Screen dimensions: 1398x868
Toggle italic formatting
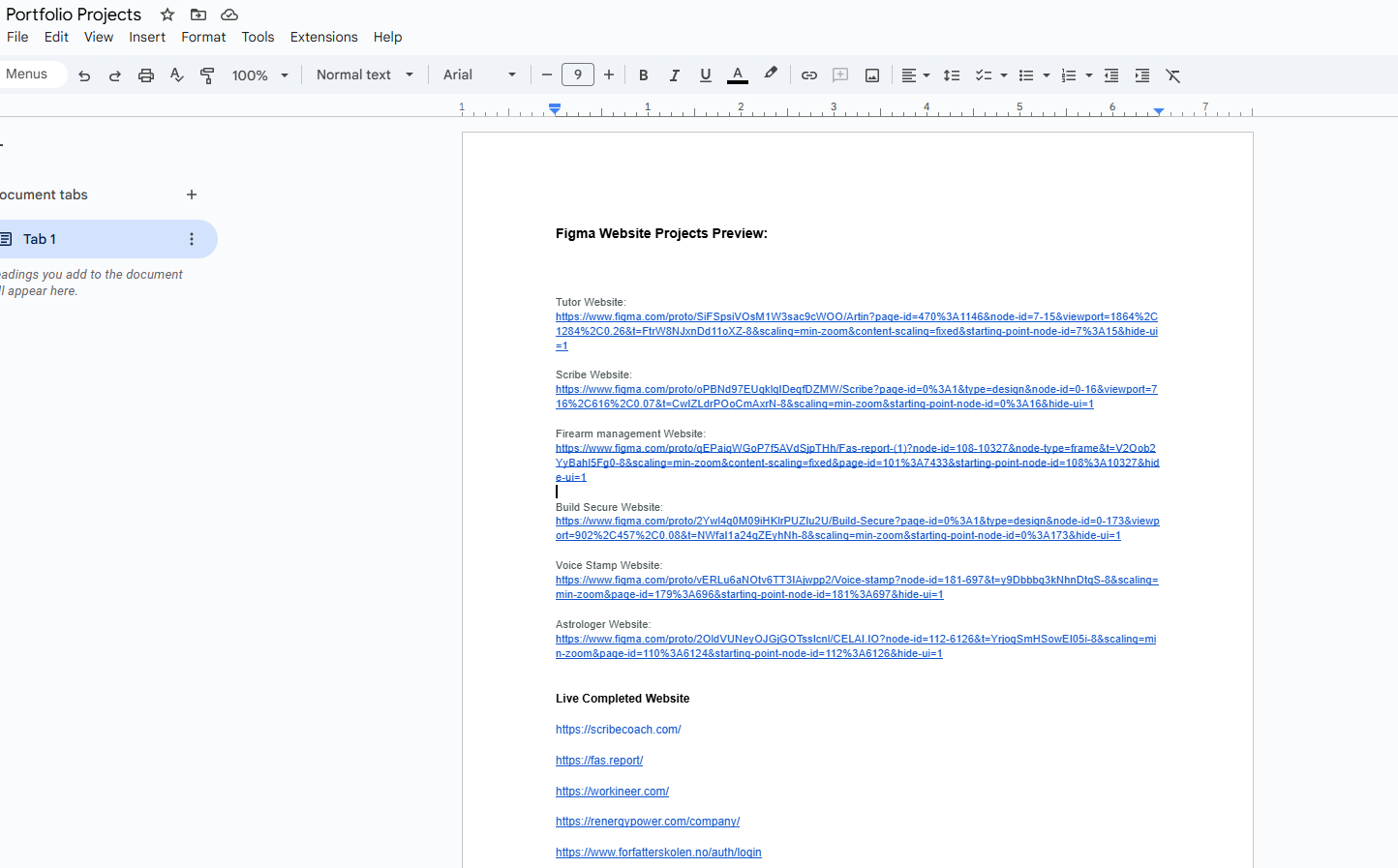pos(675,75)
